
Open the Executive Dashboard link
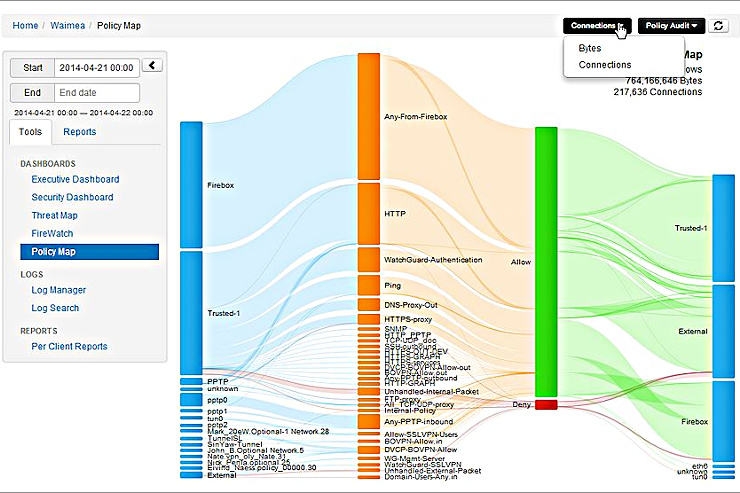tap(75, 179)
